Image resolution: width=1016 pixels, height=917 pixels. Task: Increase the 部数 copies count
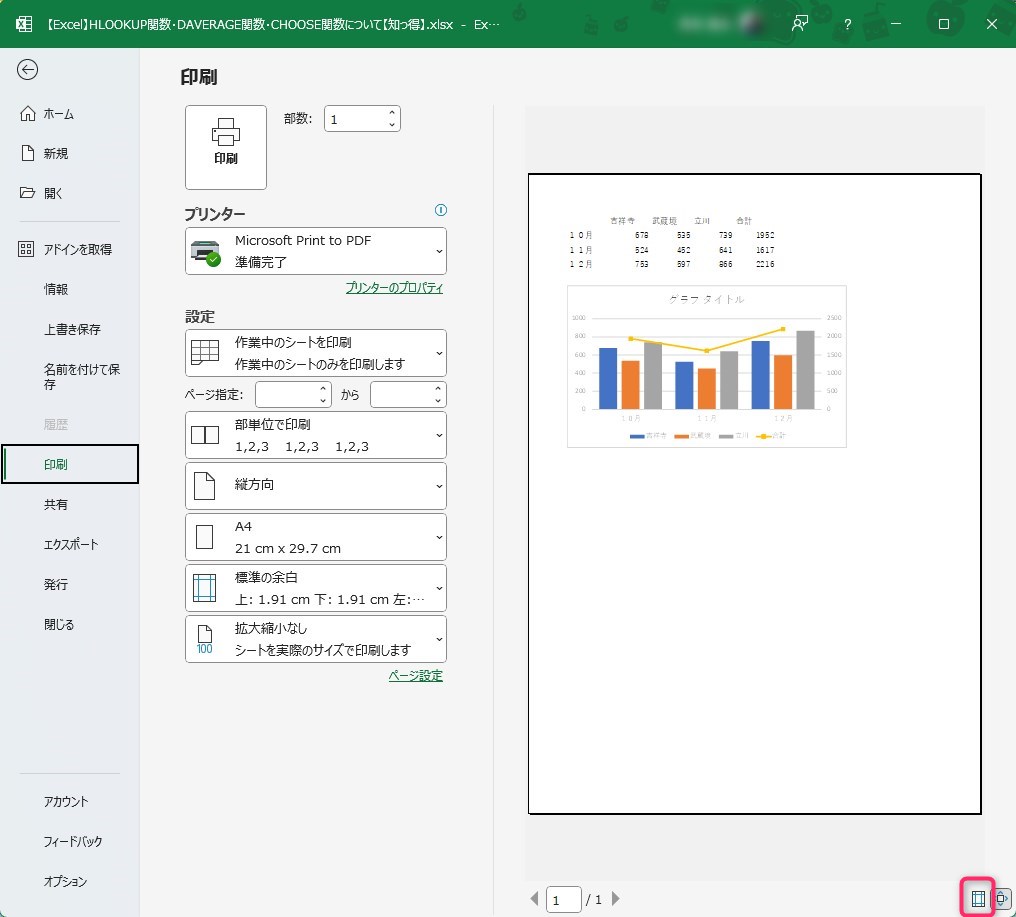[392, 113]
